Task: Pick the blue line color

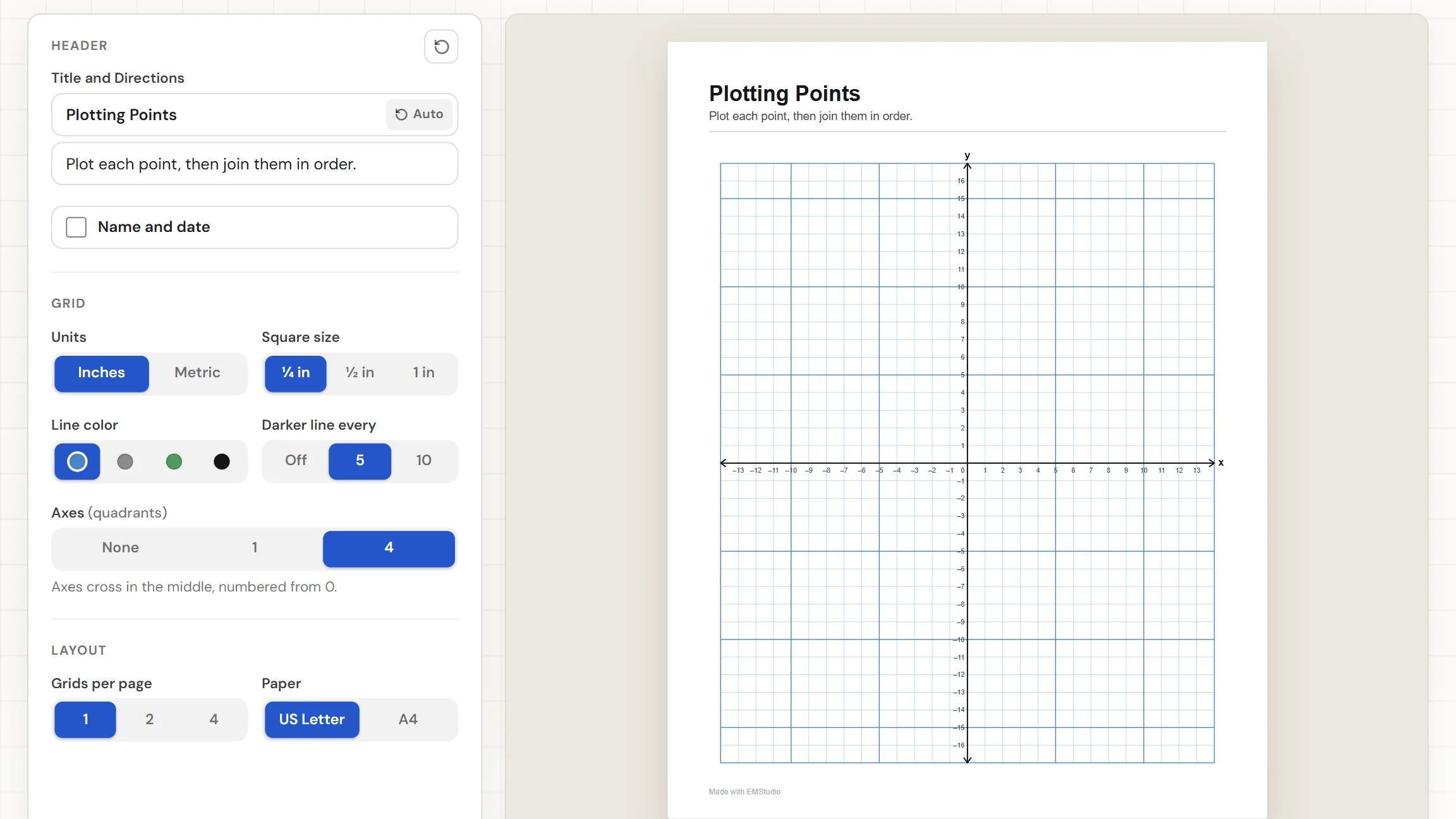Action: click(77, 461)
